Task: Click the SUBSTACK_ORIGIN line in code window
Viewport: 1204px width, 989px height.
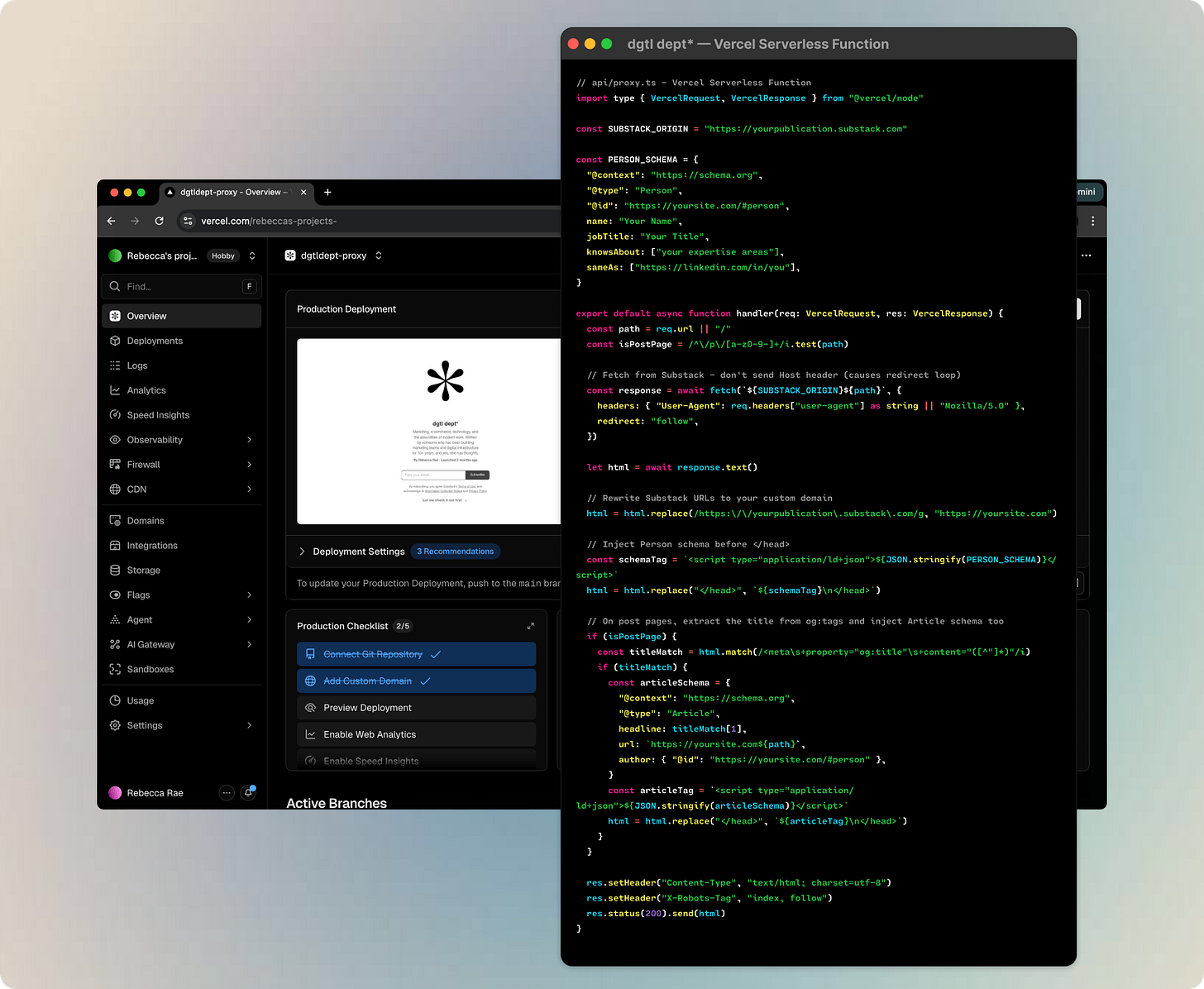Action: [x=742, y=129]
